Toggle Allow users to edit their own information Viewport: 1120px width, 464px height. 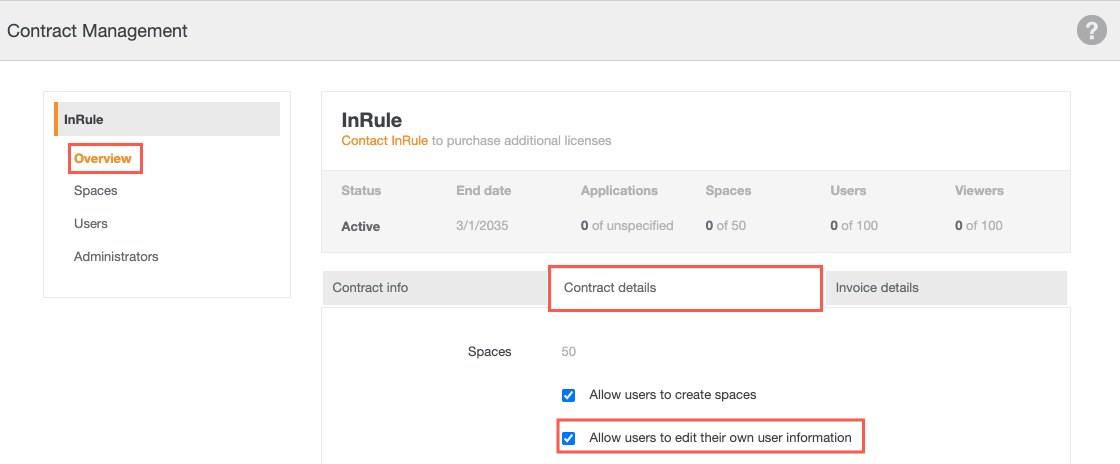tap(568, 438)
